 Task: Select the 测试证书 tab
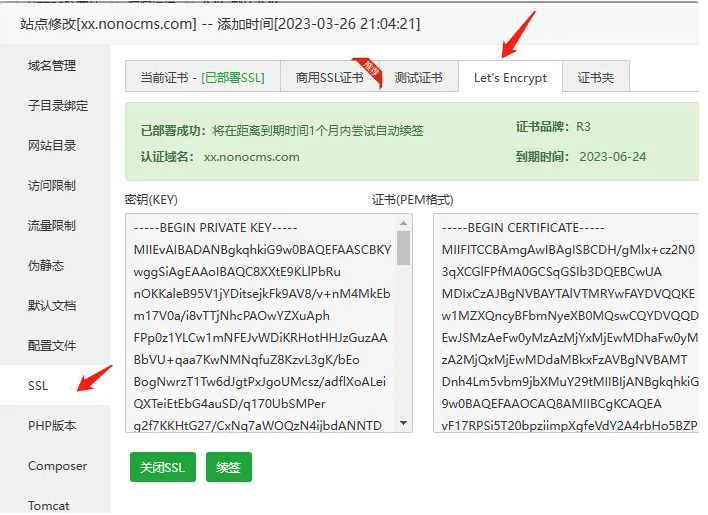tap(418, 78)
